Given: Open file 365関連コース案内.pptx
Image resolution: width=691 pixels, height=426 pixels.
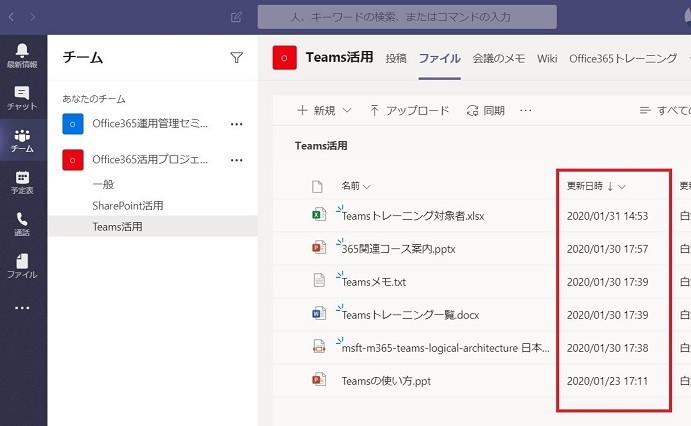Looking at the screenshot, I should [398, 249].
